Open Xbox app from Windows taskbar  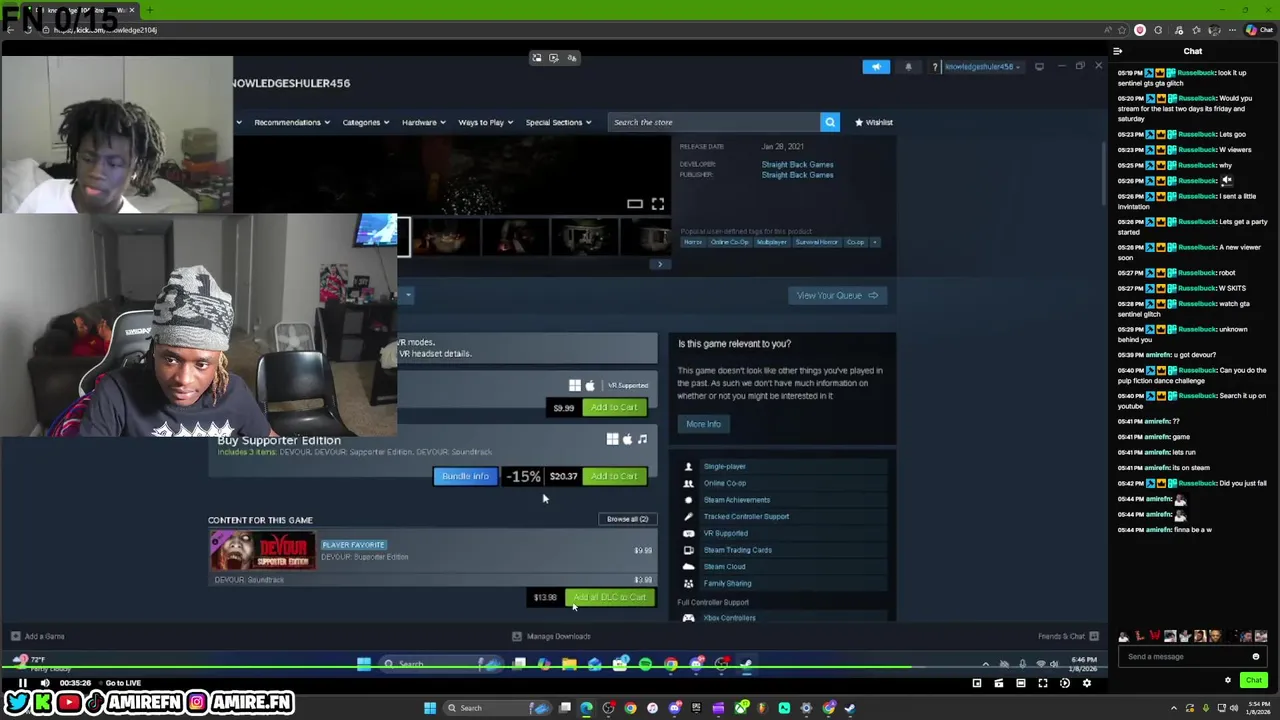pos(741,708)
